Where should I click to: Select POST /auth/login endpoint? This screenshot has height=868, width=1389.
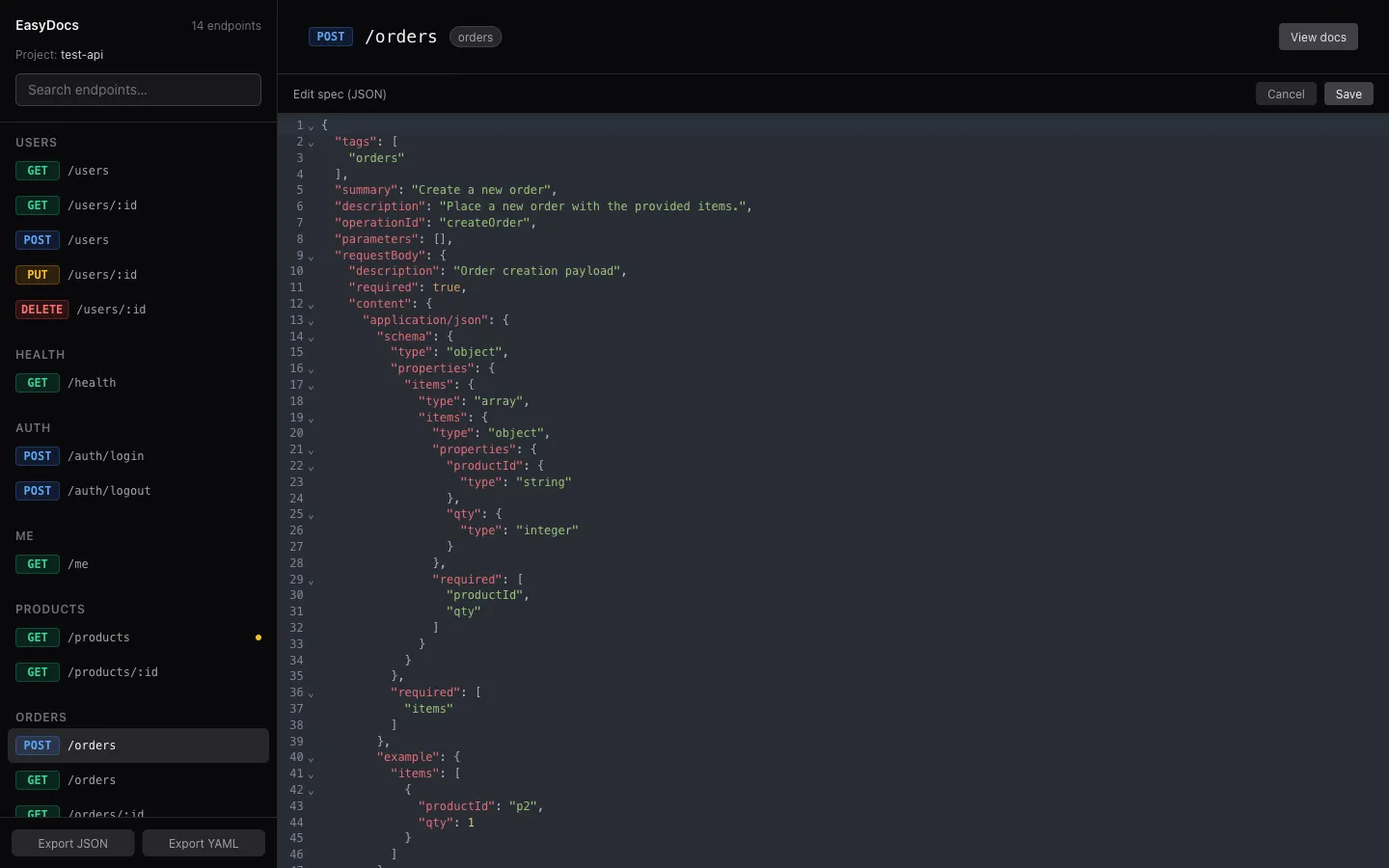[138, 456]
